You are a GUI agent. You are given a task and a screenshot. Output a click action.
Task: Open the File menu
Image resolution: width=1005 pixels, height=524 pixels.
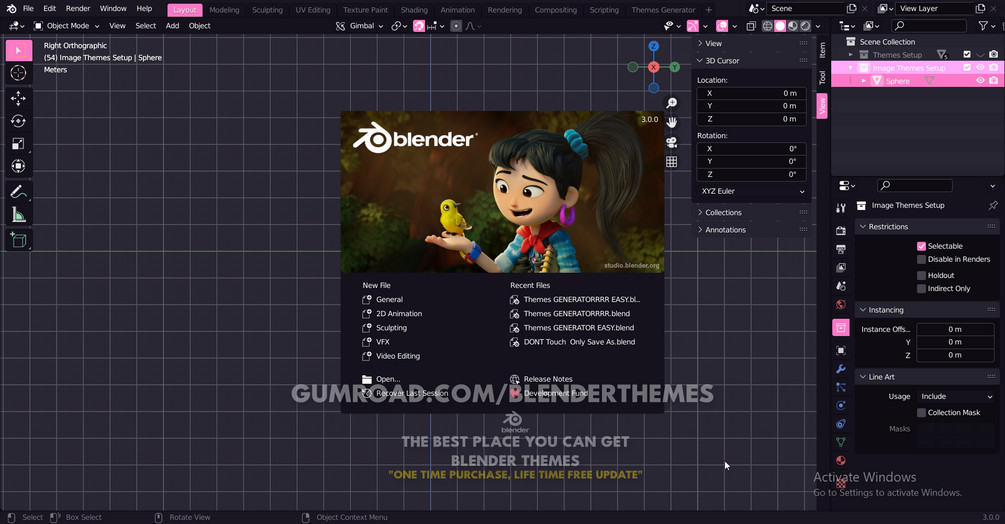click(28, 9)
